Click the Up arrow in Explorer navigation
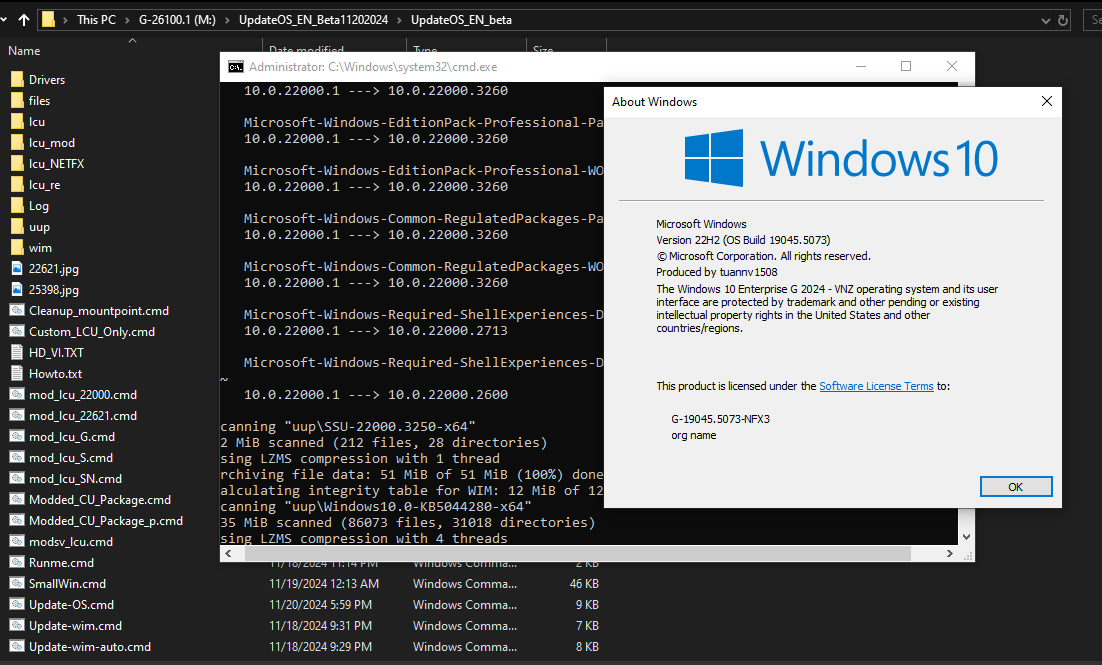Viewport: 1102px width, 665px height. click(x=24, y=20)
